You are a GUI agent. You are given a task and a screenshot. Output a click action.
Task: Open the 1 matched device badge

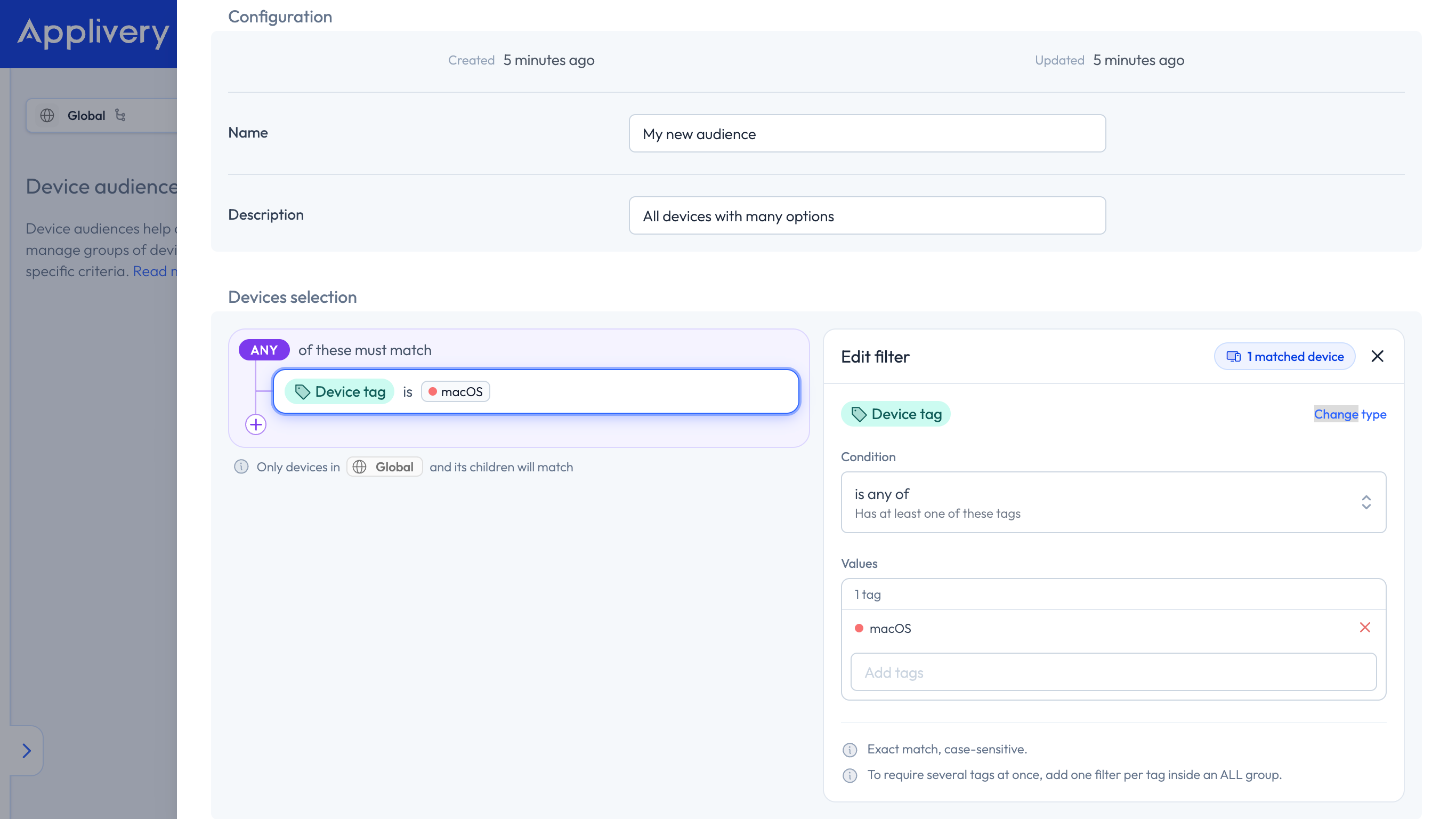pos(1284,356)
